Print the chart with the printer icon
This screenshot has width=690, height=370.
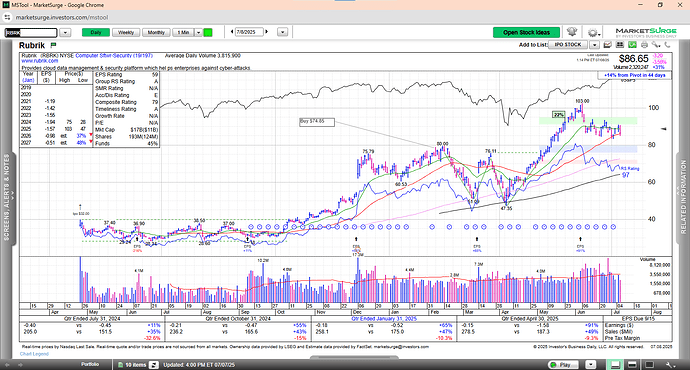point(644,45)
